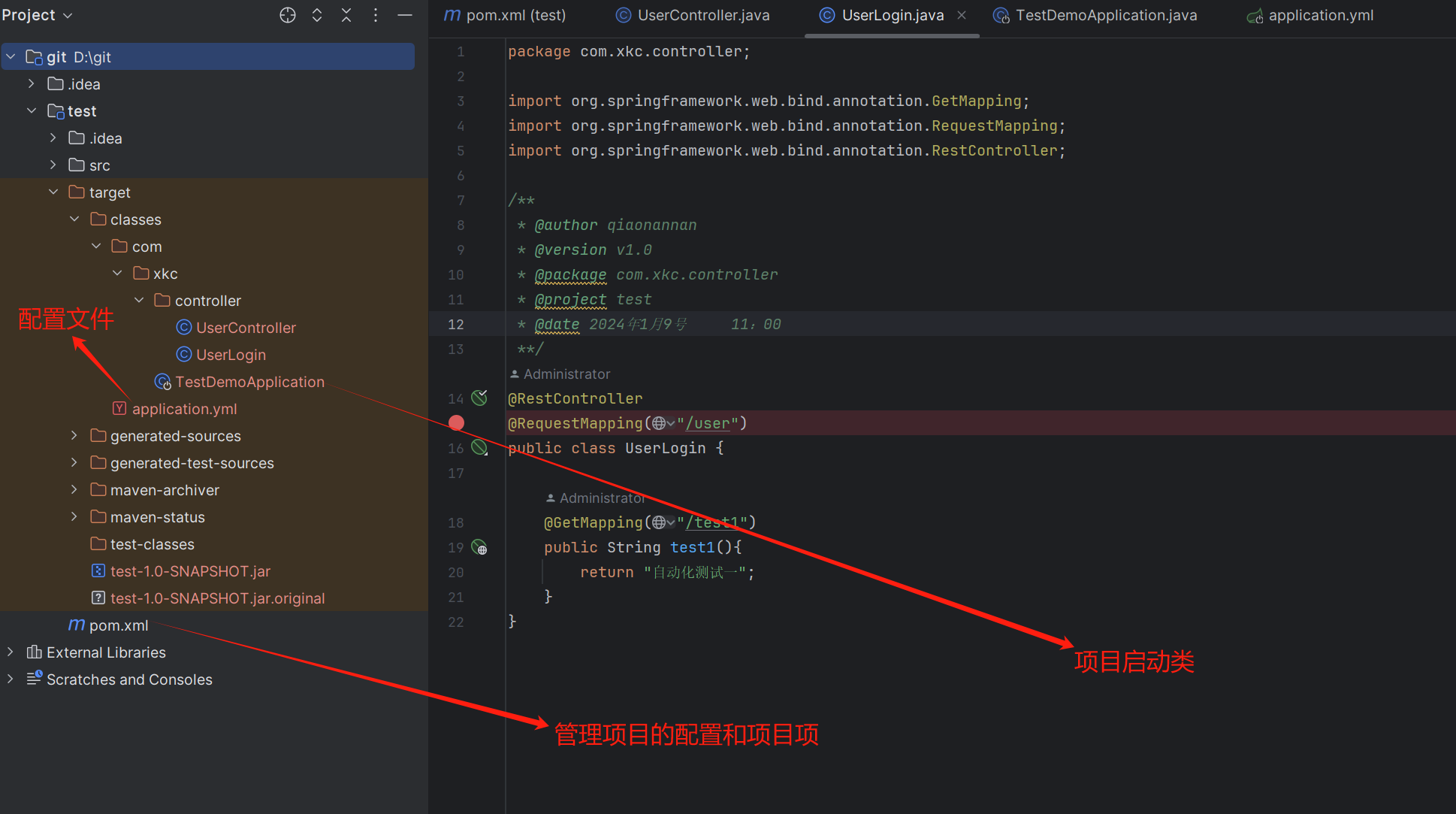
Task: Click the Collapse All icon in Project panel
Action: pyautogui.click(x=346, y=15)
